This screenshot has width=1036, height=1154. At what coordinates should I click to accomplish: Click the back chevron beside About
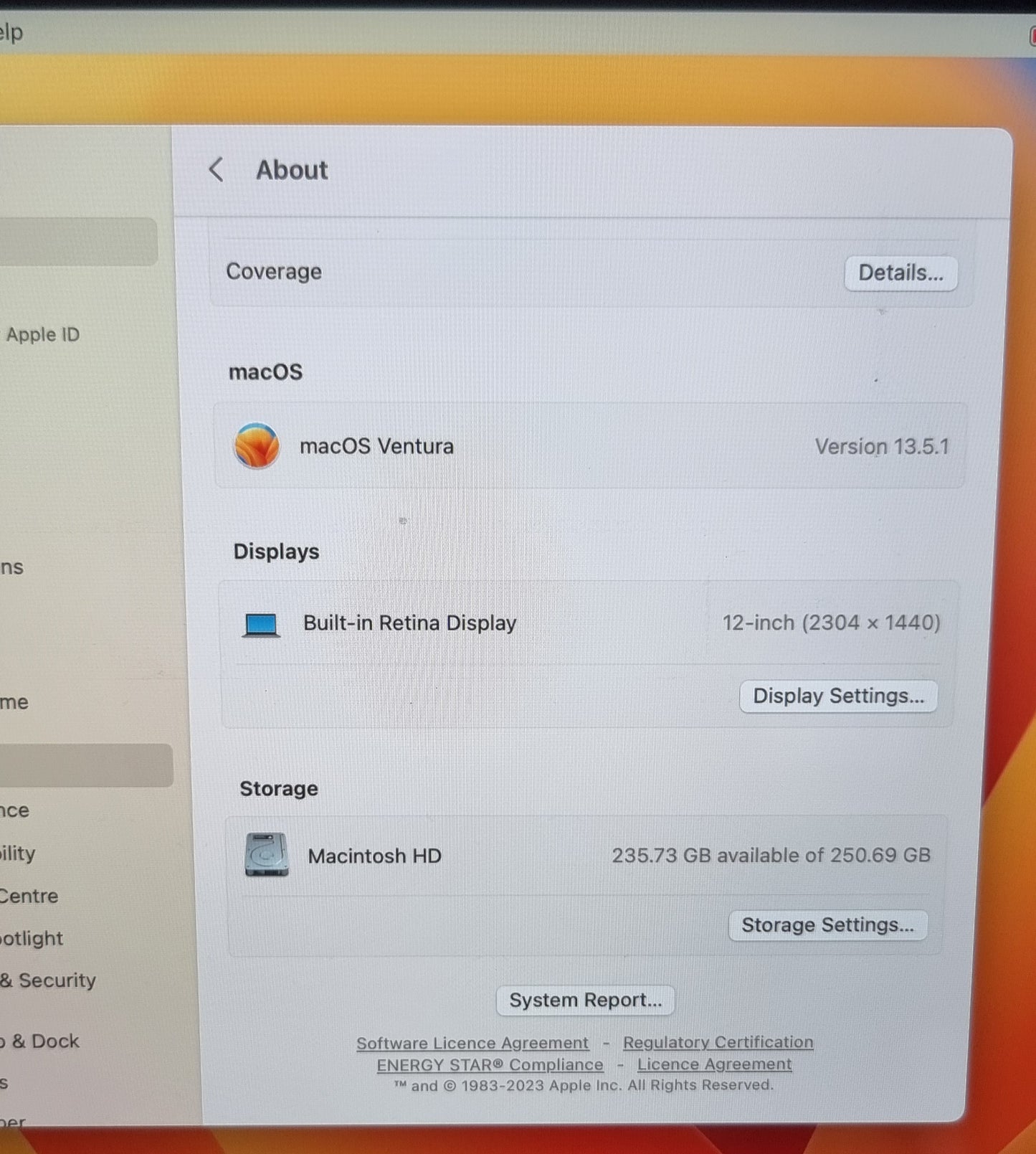coord(216,170)
